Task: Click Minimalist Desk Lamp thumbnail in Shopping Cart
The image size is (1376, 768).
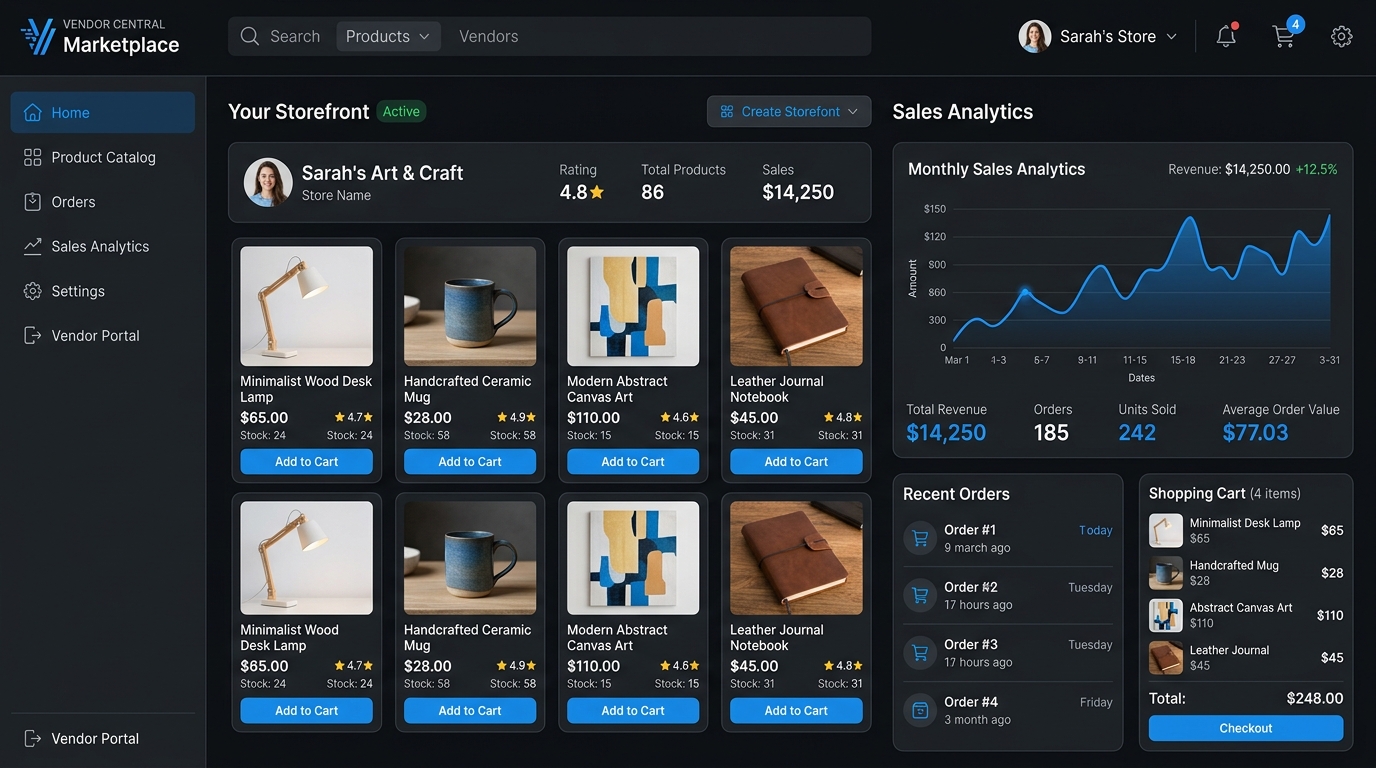Action: pyautogui.click(x=1166, y=530)
